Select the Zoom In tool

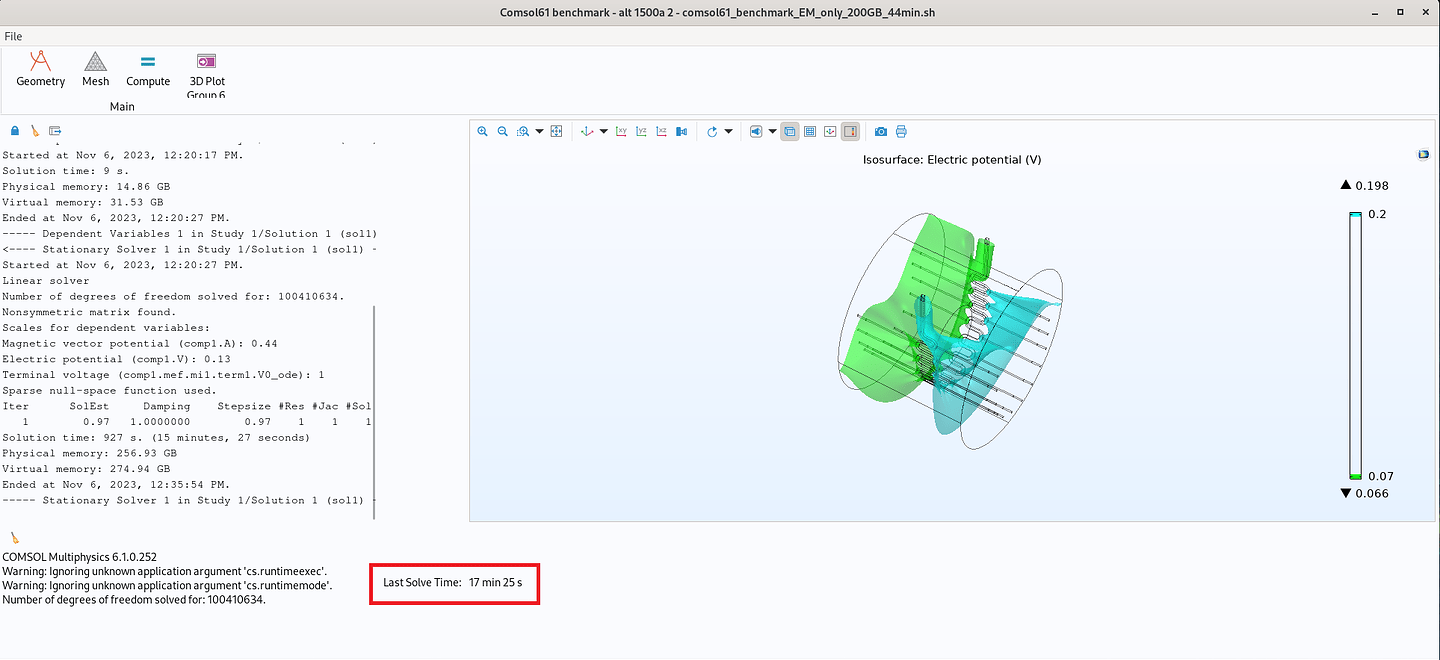pyautogui.click(x=482, y=131)
